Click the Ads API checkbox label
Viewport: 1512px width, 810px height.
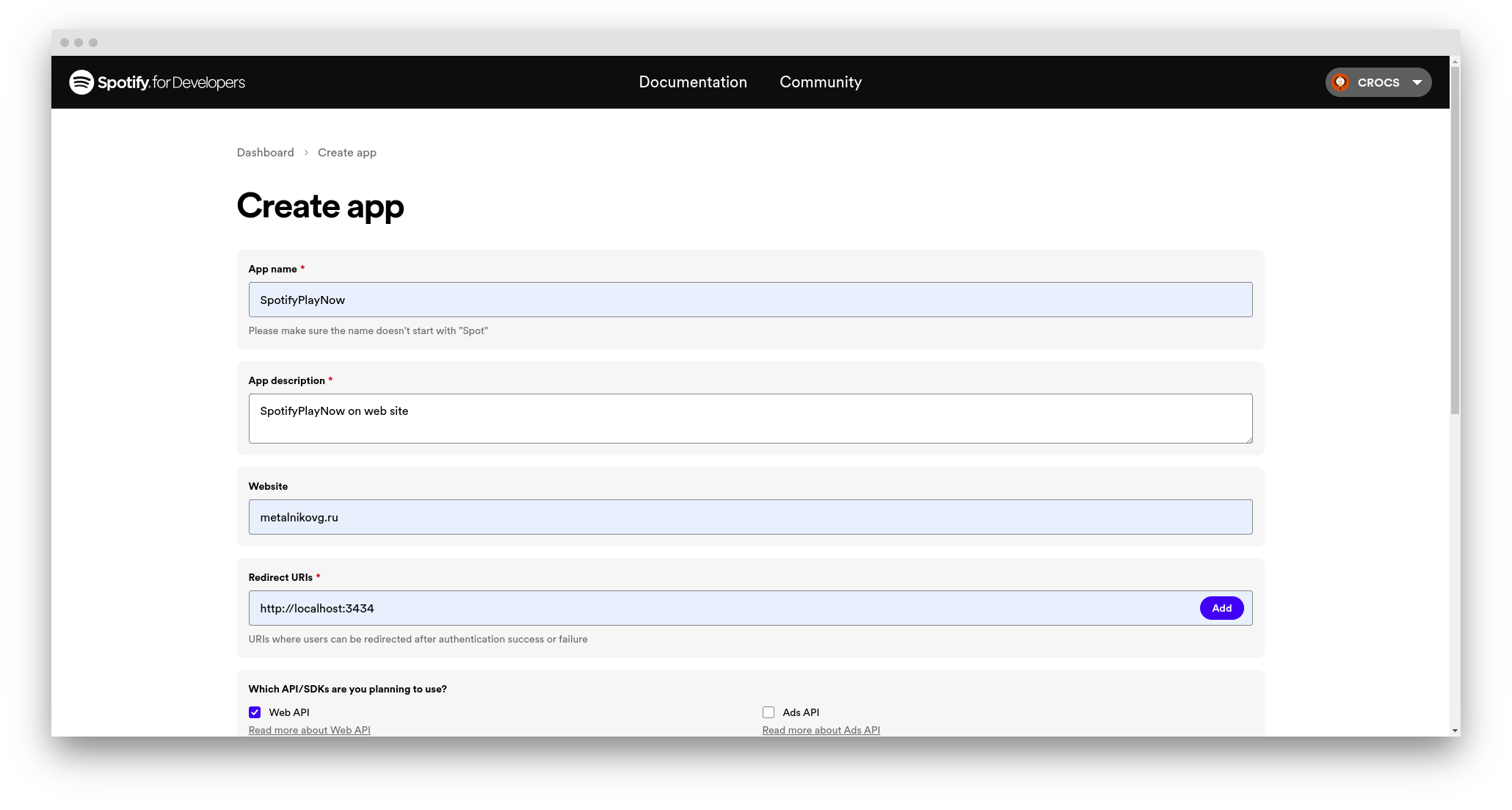801,712
